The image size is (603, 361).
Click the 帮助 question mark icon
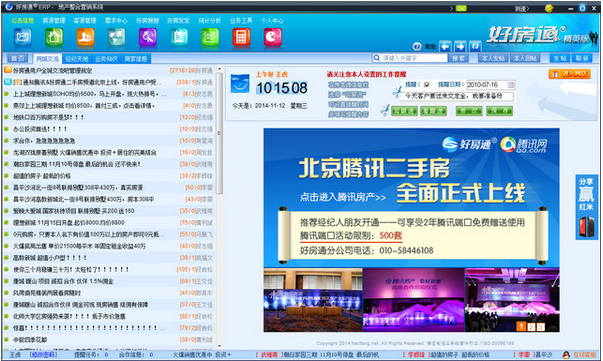pos(417,47)
